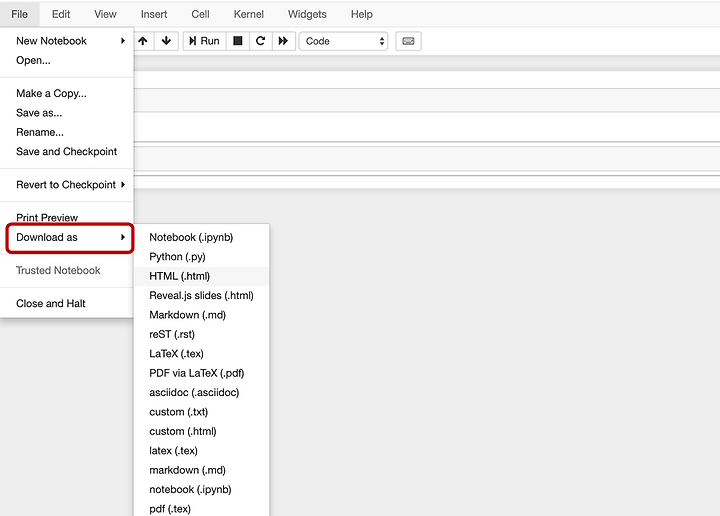Image resolution: width=720 pixels, height=516 pixels.
Task: Interrupt the kernel with stop icon
Action: pyautogui.click(x=238, y=41)
